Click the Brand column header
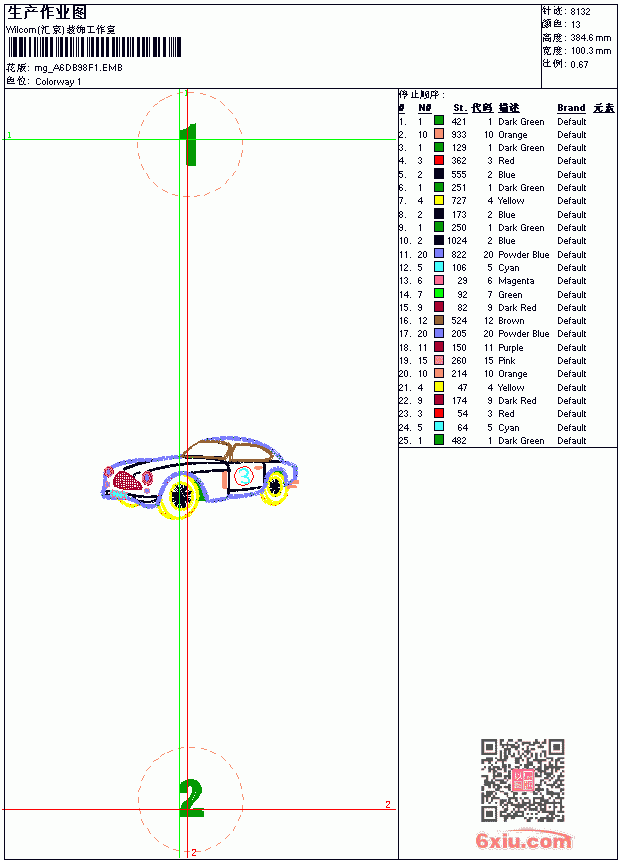This screenshot has height=860, width=620. click(x=571, y=108)
